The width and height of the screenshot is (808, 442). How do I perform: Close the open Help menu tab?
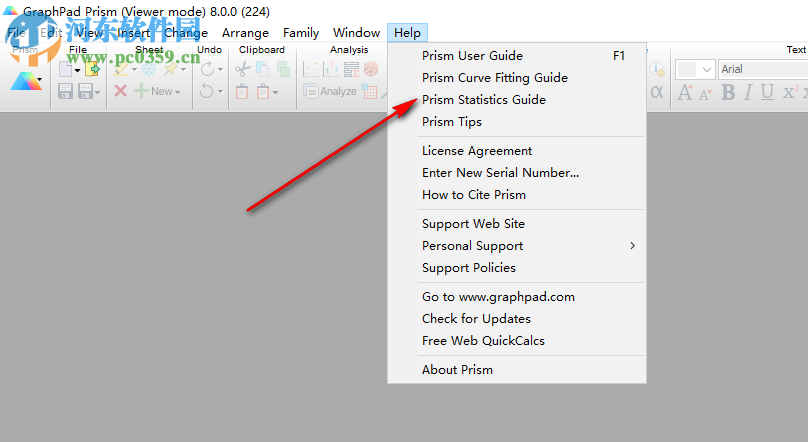(407, 33)
